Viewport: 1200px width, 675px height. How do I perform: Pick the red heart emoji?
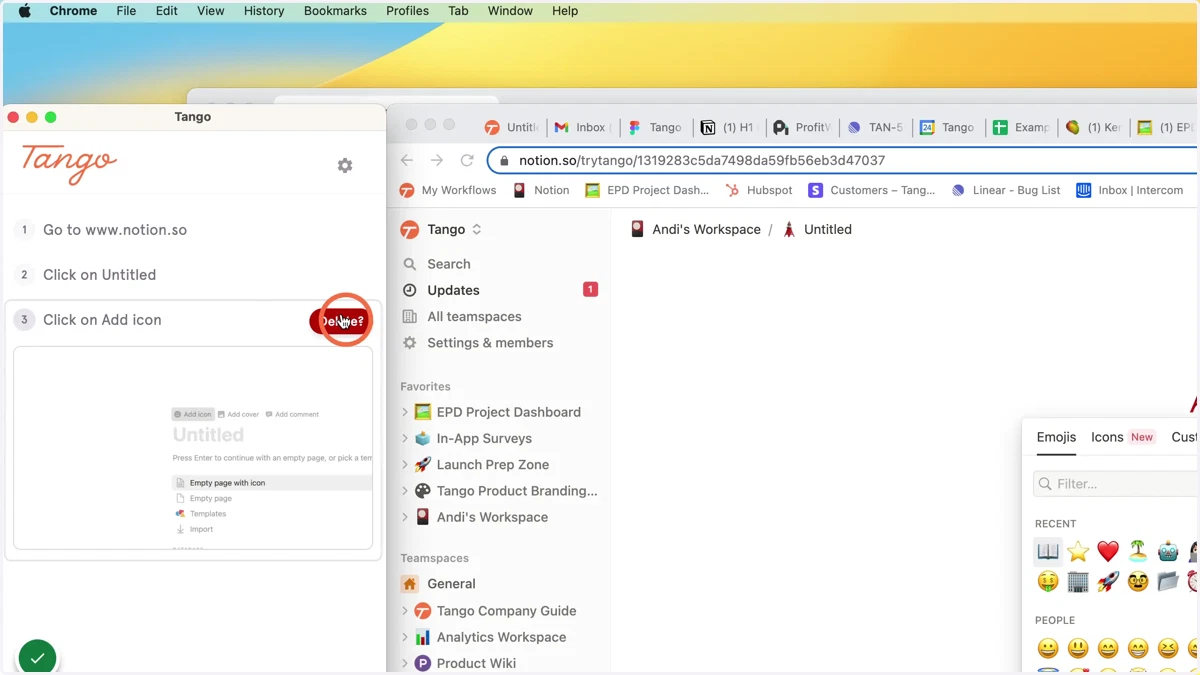pos(1108,551)
